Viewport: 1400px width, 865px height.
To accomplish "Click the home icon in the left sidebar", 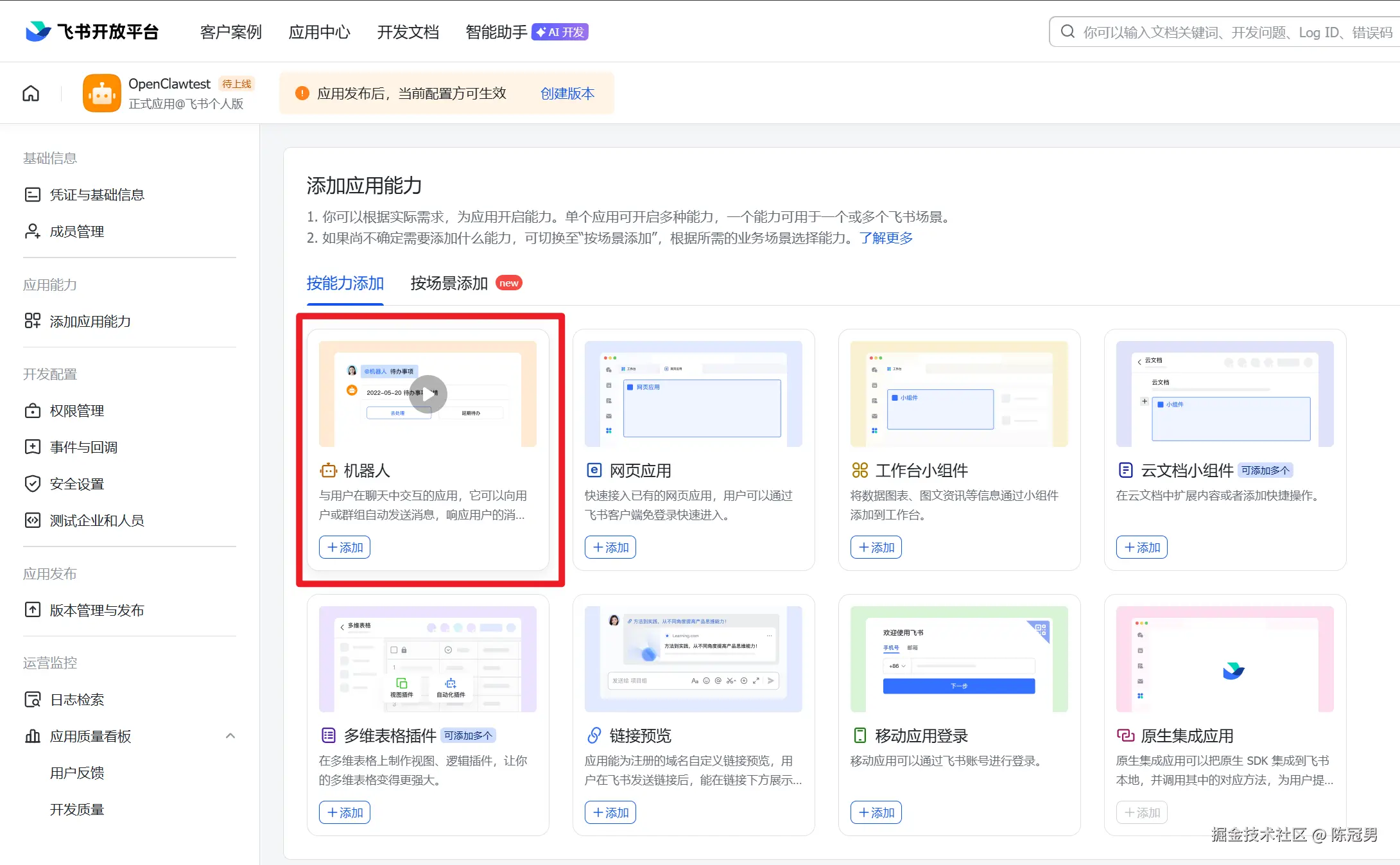I will click(30, 93).
